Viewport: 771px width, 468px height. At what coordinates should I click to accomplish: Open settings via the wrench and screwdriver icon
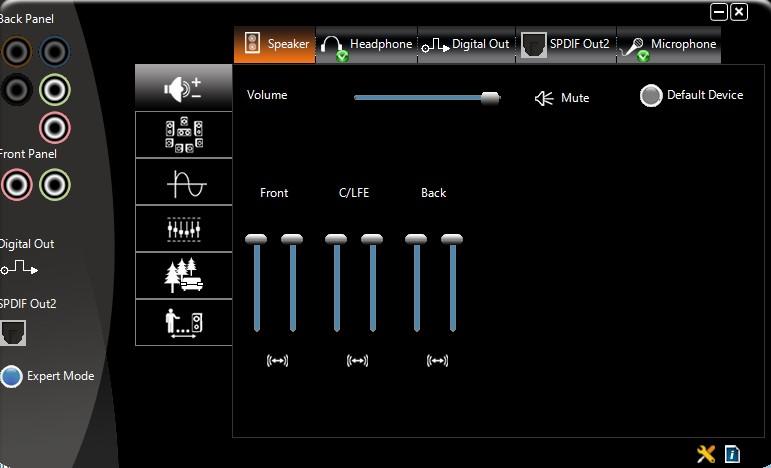[706, 453]
